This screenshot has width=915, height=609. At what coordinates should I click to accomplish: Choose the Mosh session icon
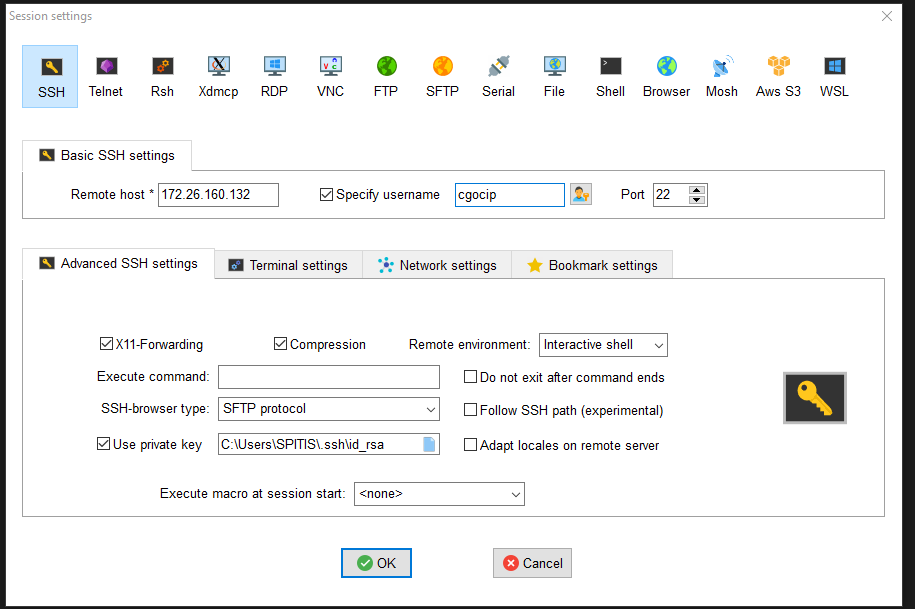coord(721,76)
